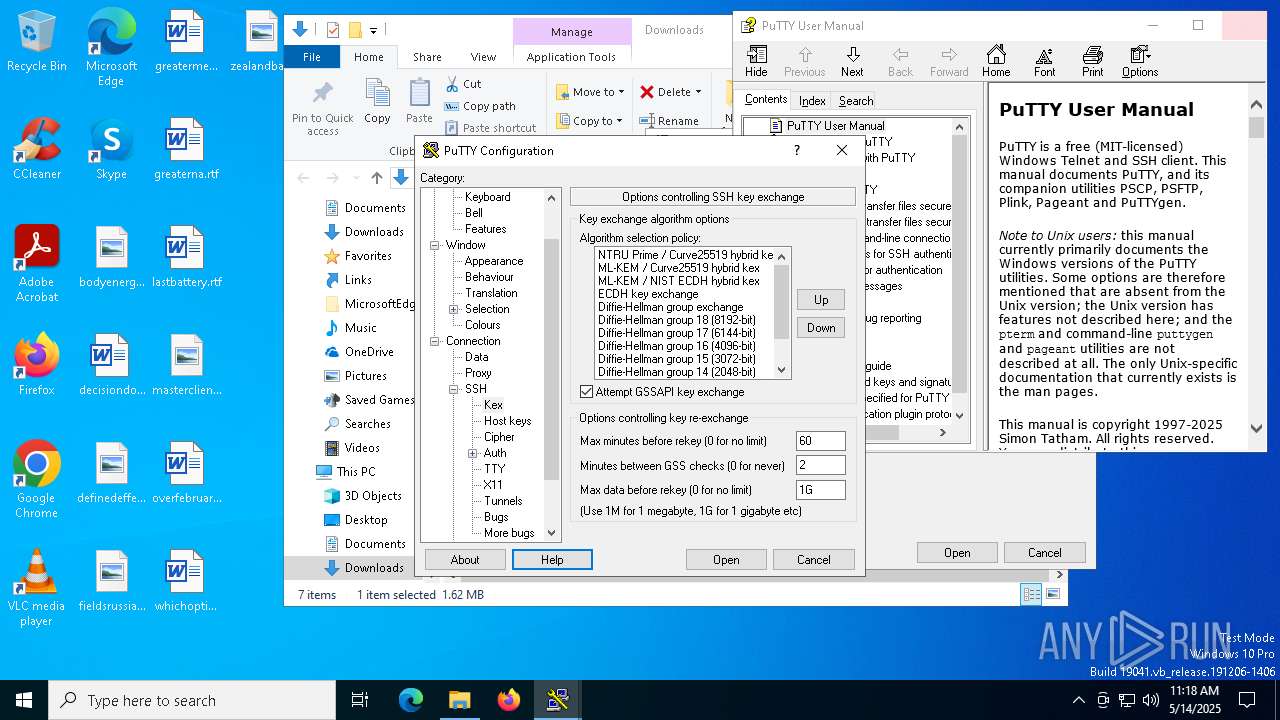Select Firefox desktop shortcut
The width and height of the screenshot is (1280, 720).
point(37,365)
